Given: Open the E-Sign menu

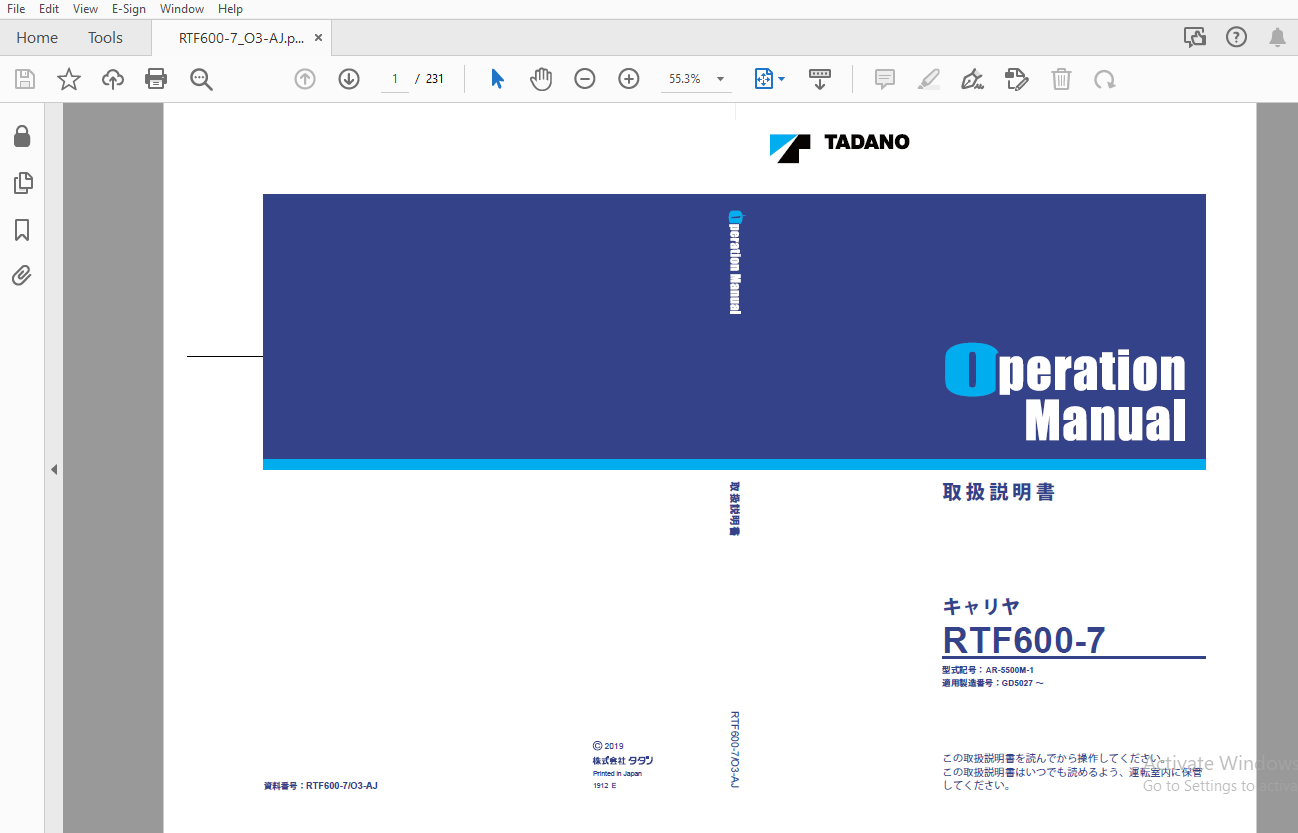Looking at the screenshot, I should [x=129, y=9].
